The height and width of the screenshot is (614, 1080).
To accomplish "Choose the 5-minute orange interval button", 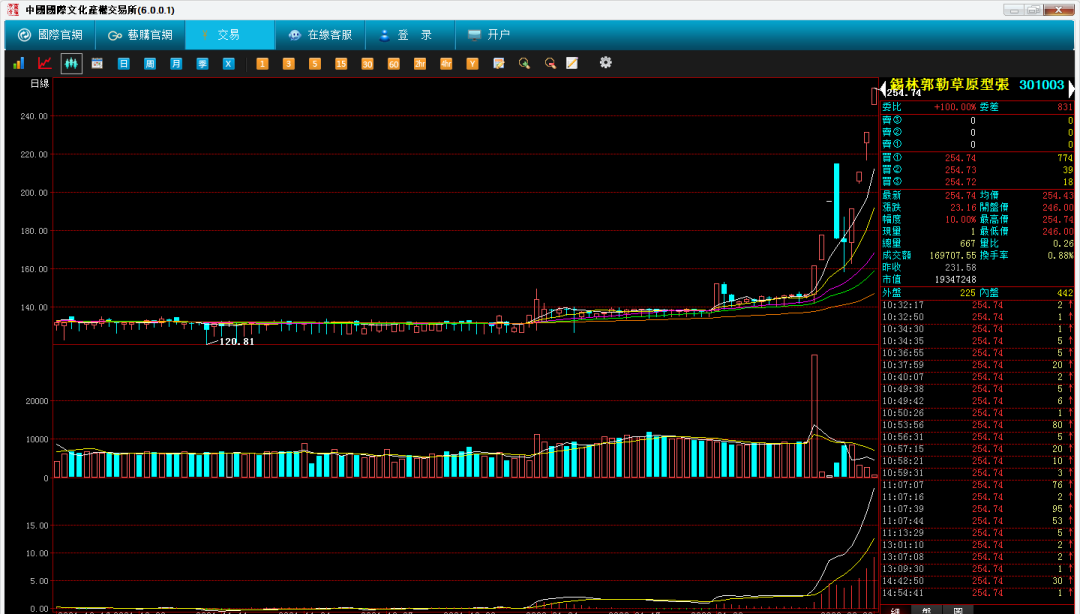I will tap(315, 63).
